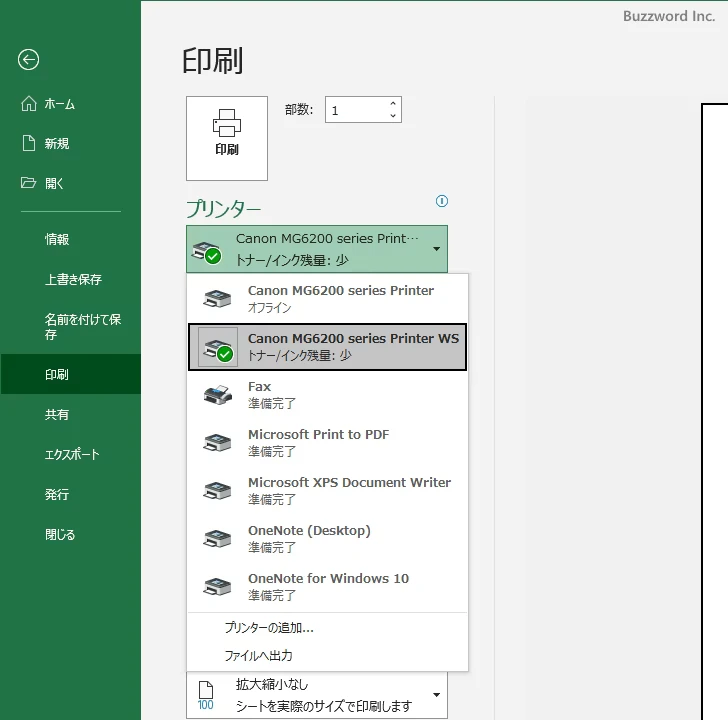Click 上書き保存 in the sidebar
Image resolution: width=728 pixels, height=720 pixels.
tap(71, 279)
